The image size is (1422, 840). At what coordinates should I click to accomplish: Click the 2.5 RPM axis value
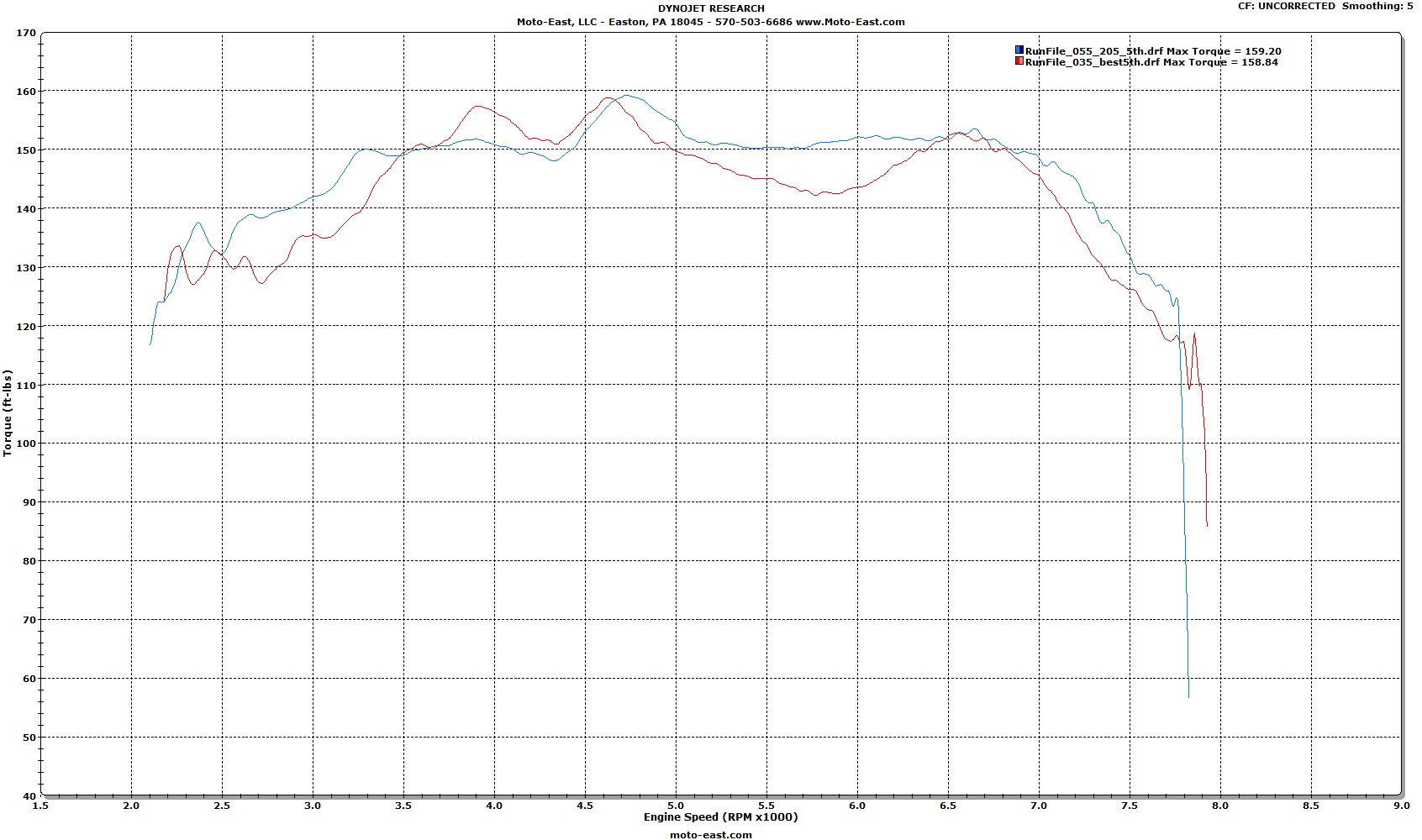point(222,806)
